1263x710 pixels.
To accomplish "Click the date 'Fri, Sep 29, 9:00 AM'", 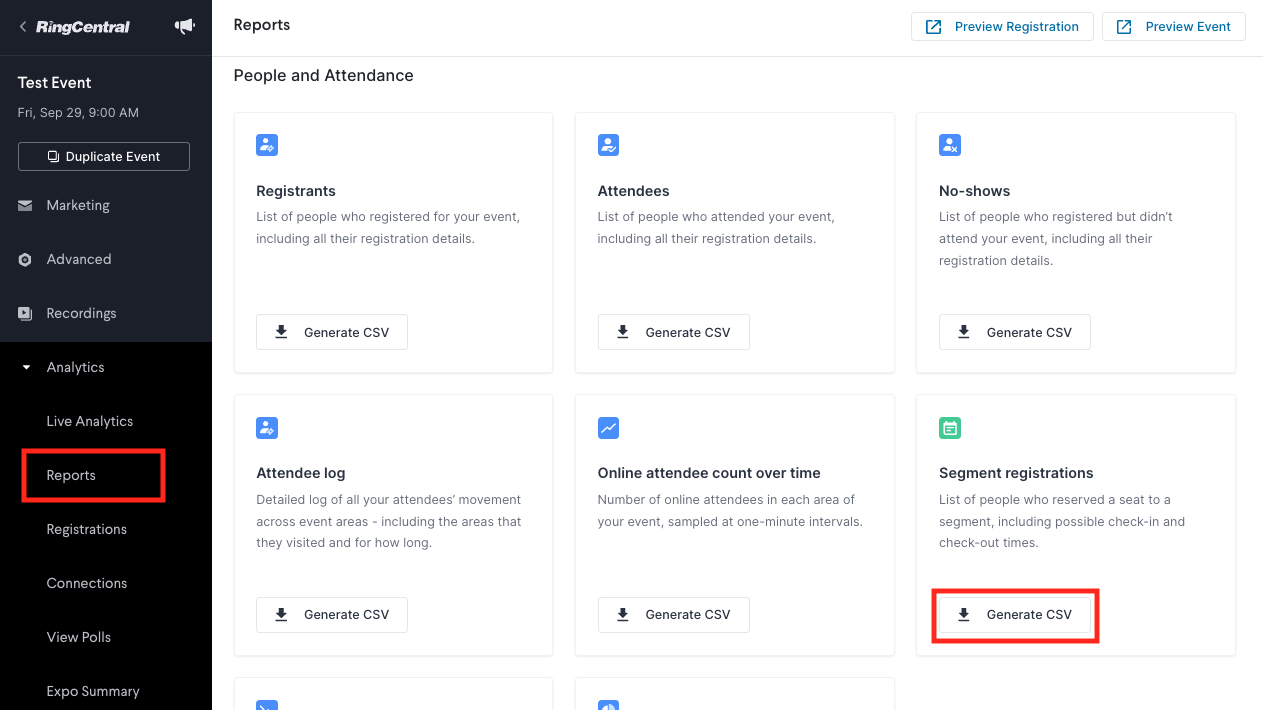I will [78, 113].
